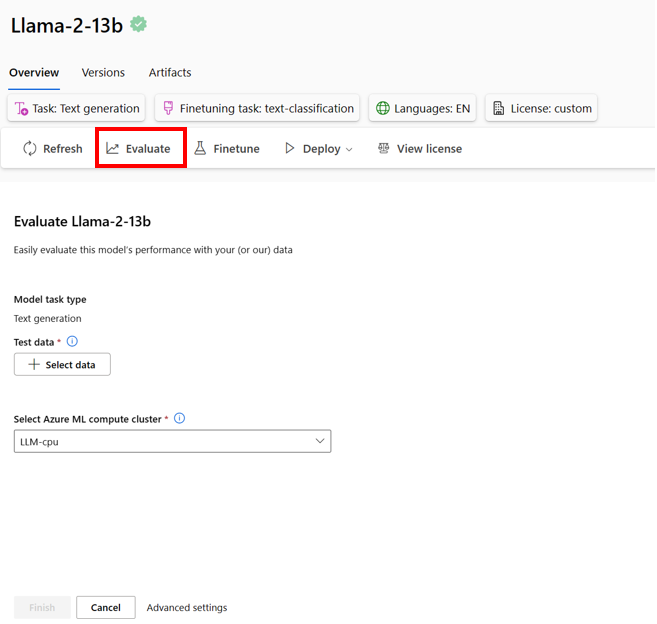Click the License document icon

[499, 108]
